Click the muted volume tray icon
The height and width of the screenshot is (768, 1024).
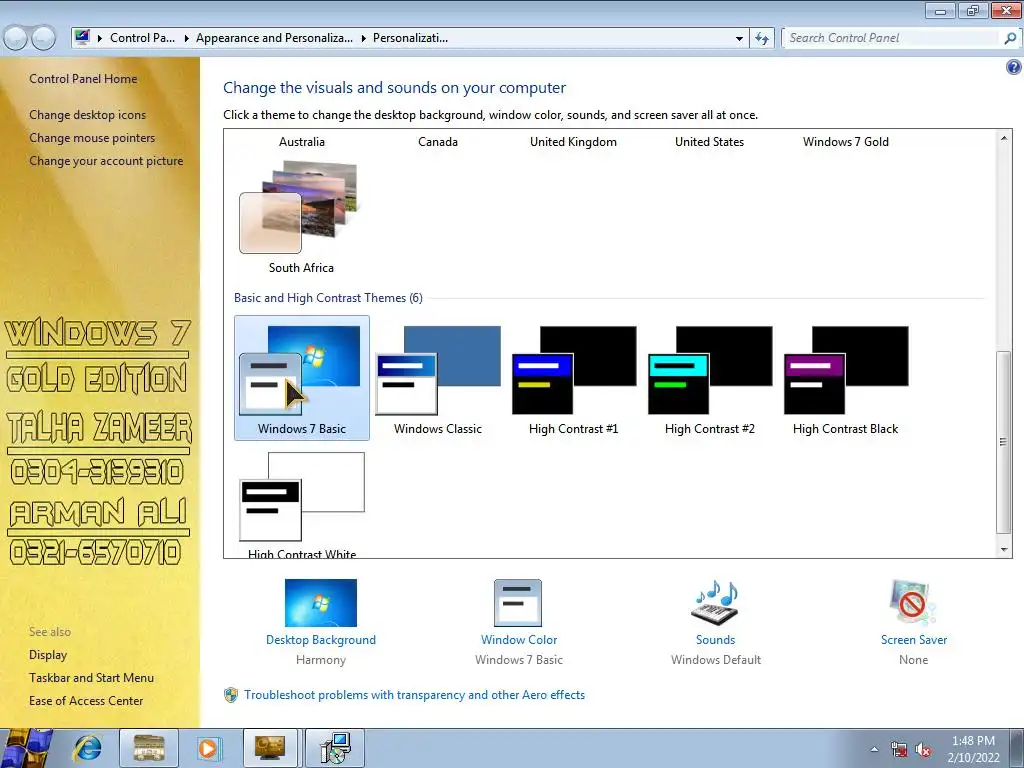click(x=923, y=750)
